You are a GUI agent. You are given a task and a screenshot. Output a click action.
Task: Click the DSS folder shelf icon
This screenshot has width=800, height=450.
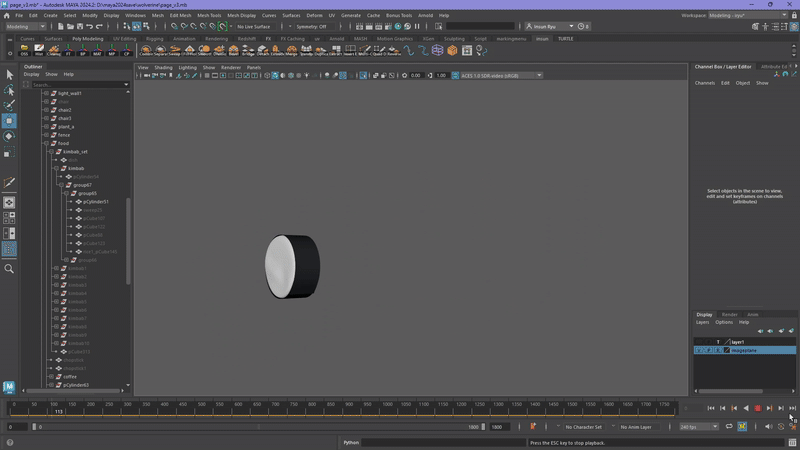click(24, 50)
